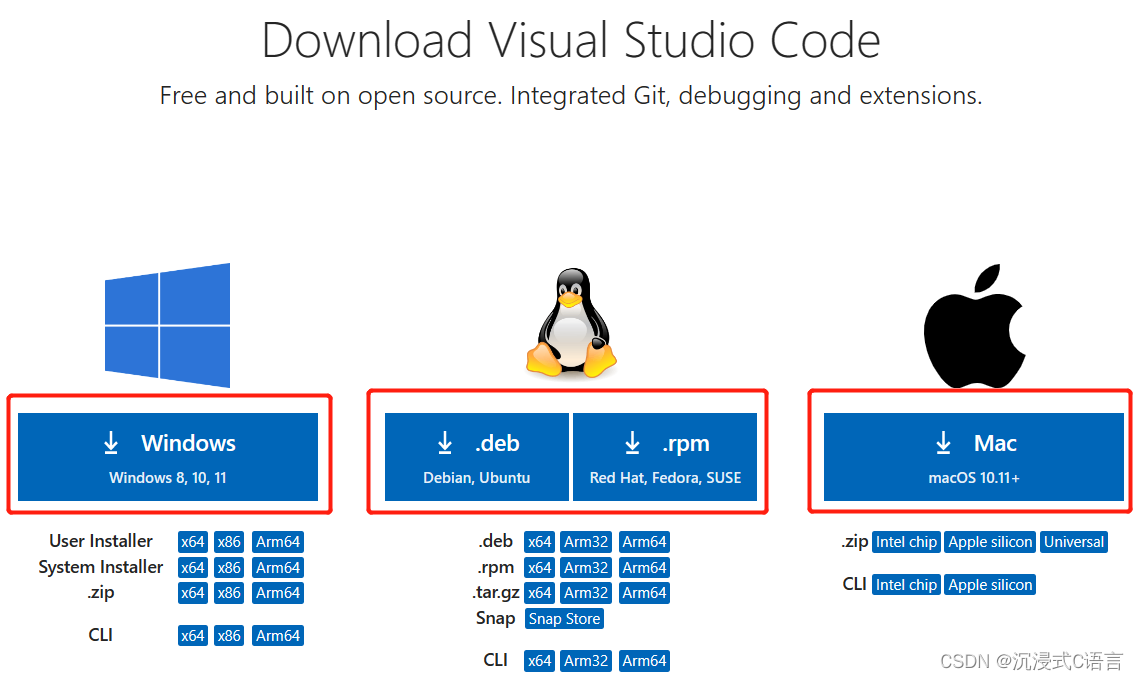The image size is (1139, 680).
Task: Select Arm64 for Linux CLI
Action: pyautogui.click(x=644, y=661)
